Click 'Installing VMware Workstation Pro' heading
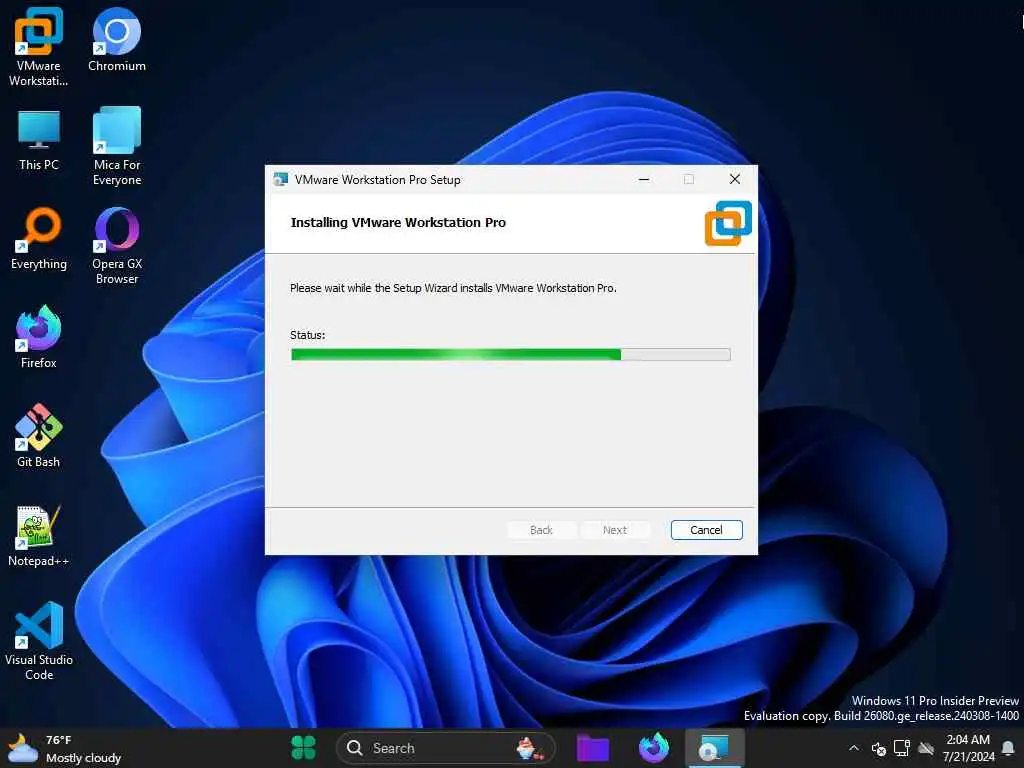The width and height of the screenshot is (1024, 768). [398, 223]
